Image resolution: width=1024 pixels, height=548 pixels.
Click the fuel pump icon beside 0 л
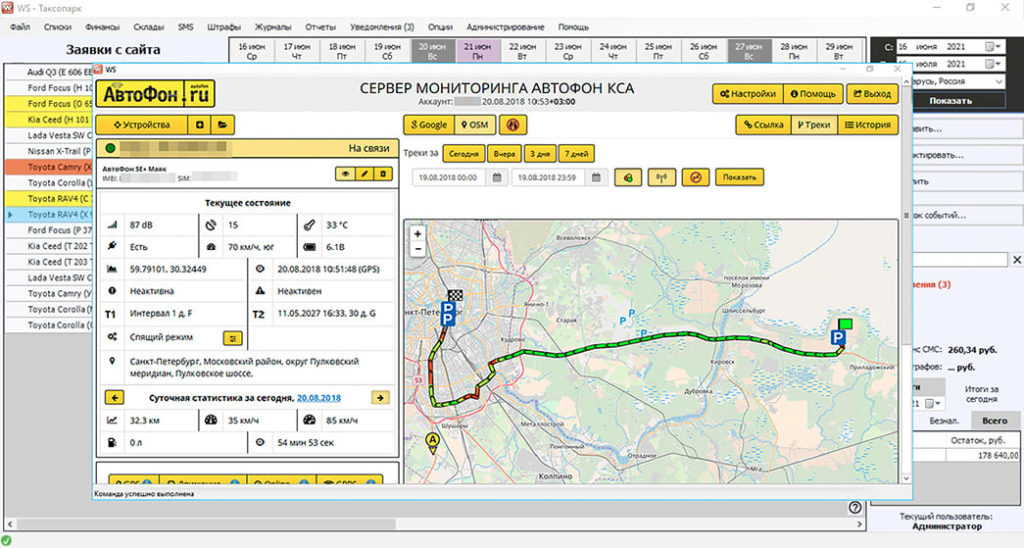pos(112,442)
